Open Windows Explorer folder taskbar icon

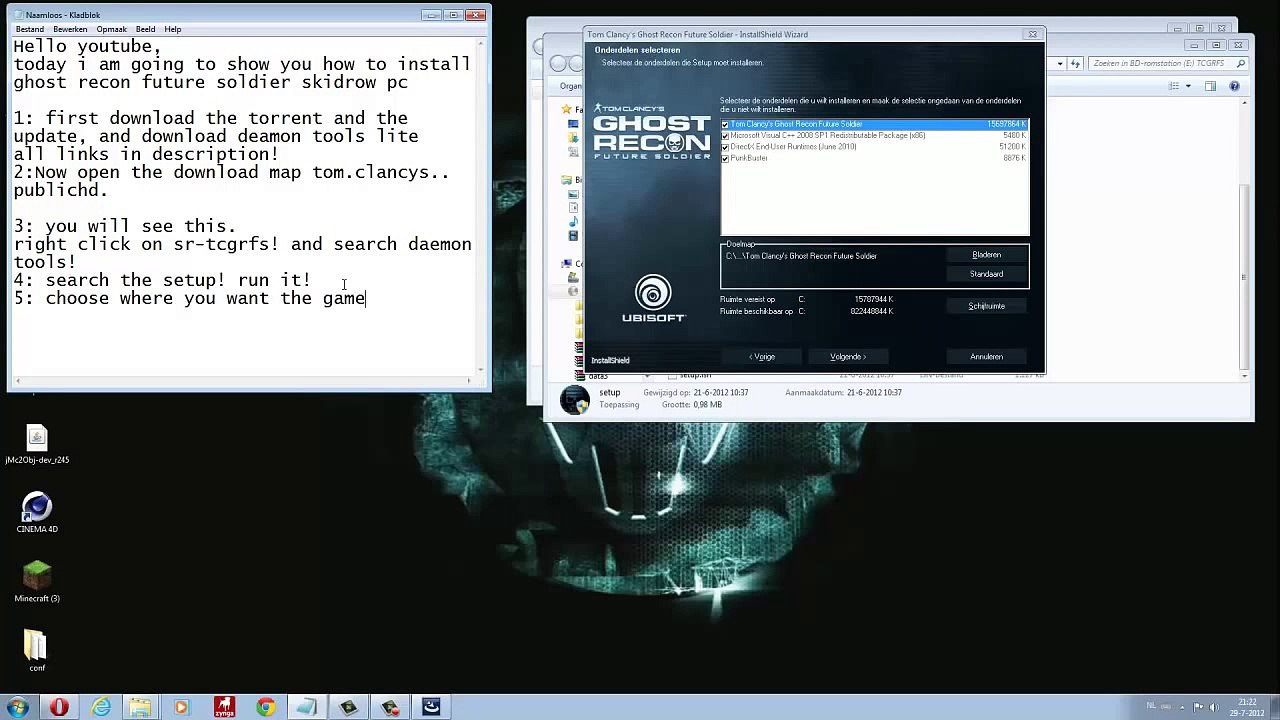pos(140,707)
